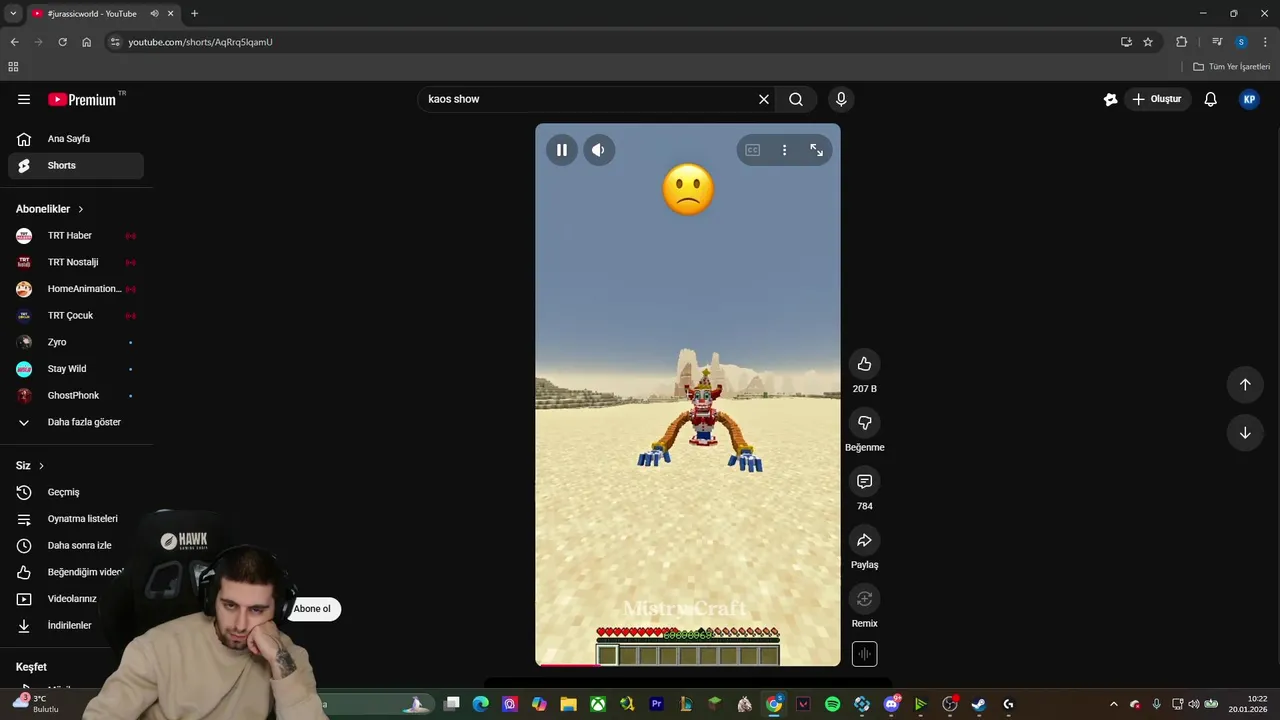Viewport: 1280px width, 720px height.
Task: Start voice search with the microphone
Action: [841, 99]
